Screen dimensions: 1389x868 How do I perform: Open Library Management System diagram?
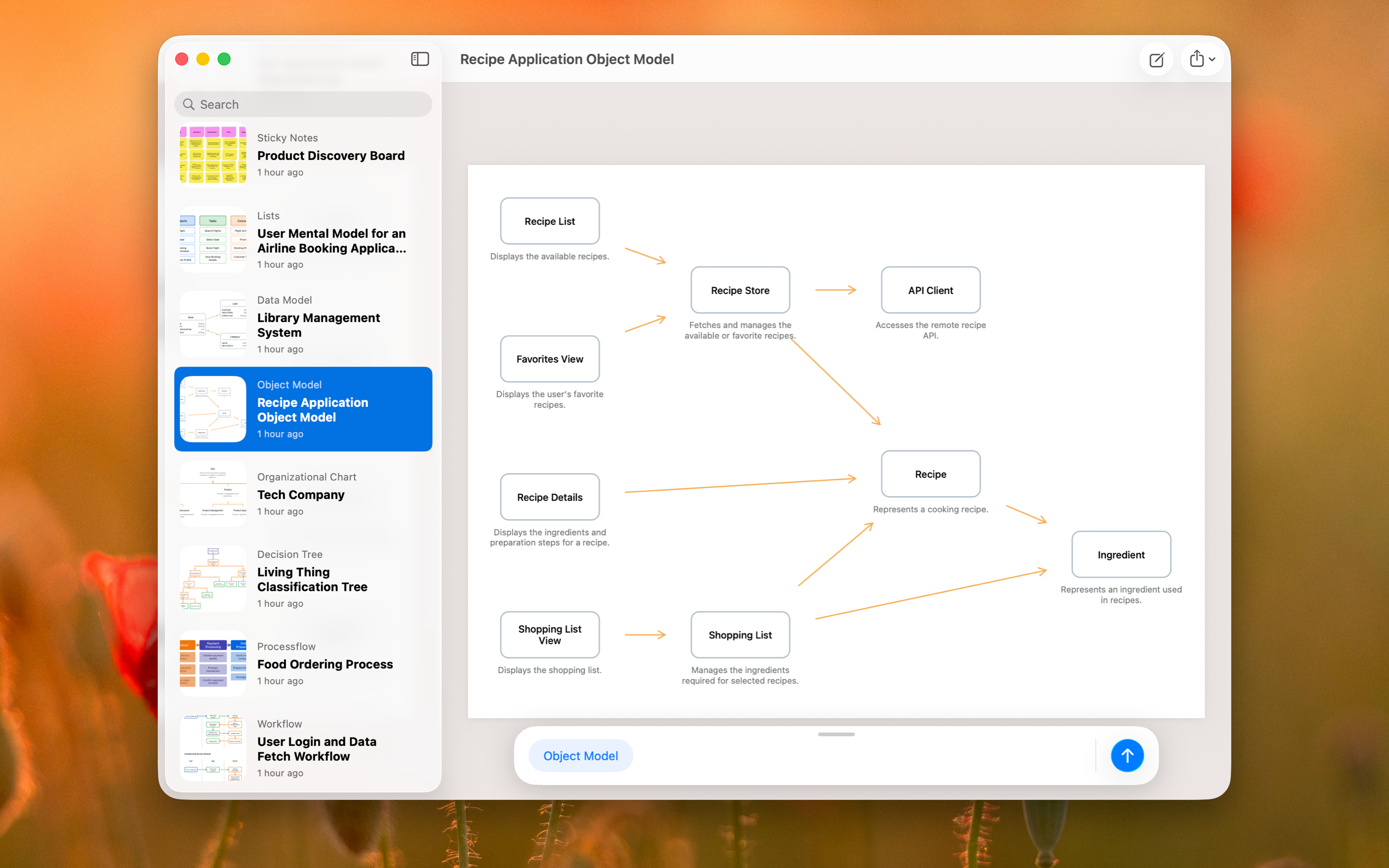tap(303, 325)
